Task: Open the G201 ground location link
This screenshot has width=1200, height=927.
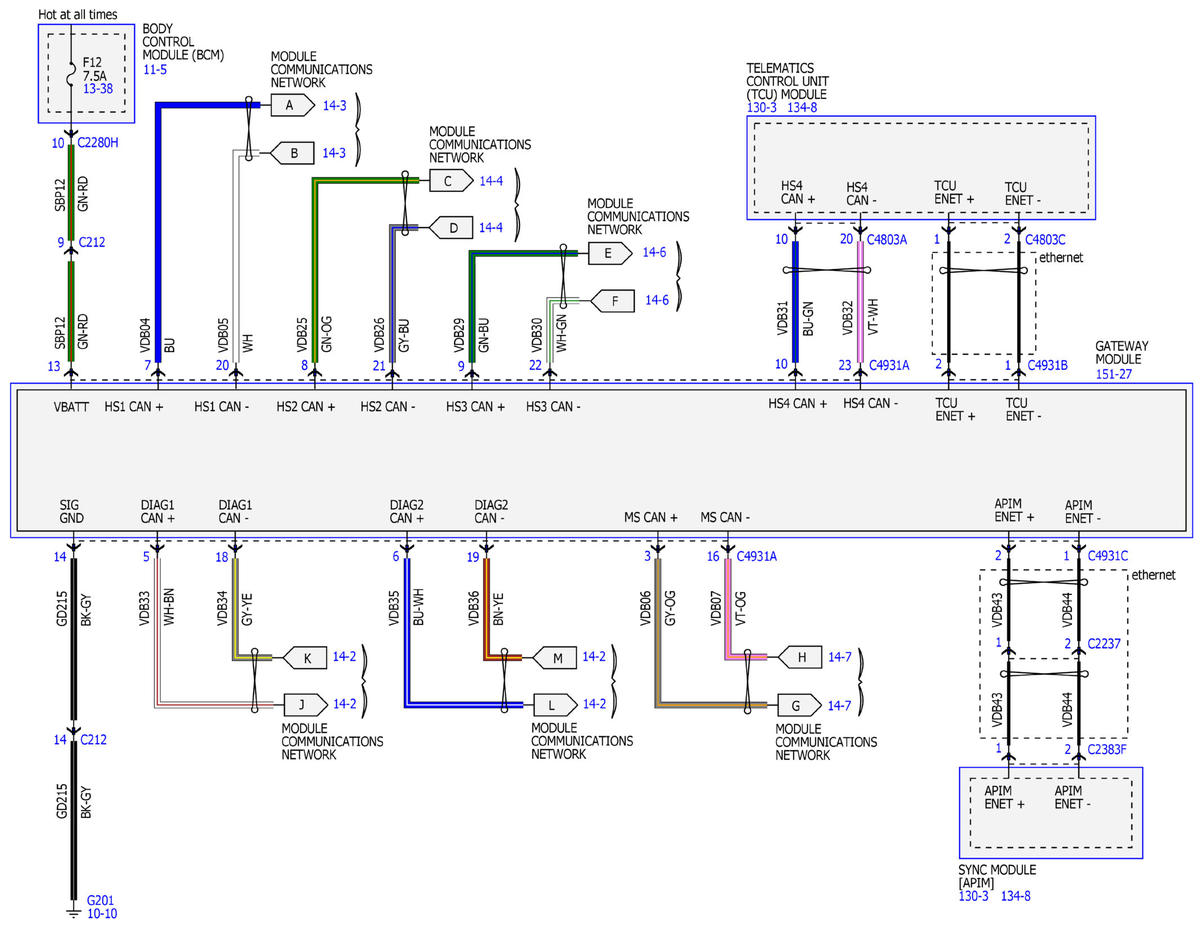Action: point(101,899)
